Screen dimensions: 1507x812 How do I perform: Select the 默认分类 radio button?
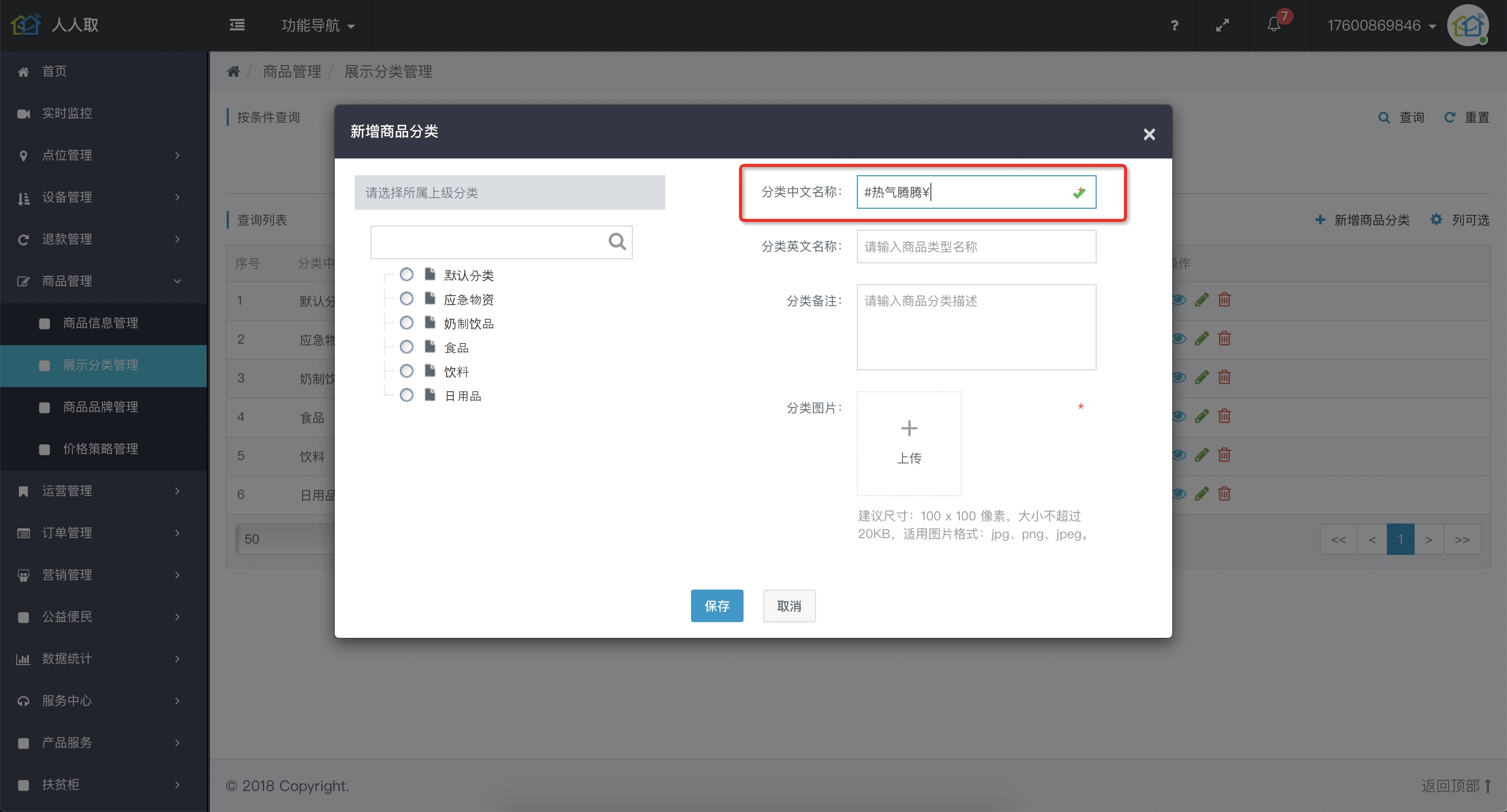pos(407,274)
